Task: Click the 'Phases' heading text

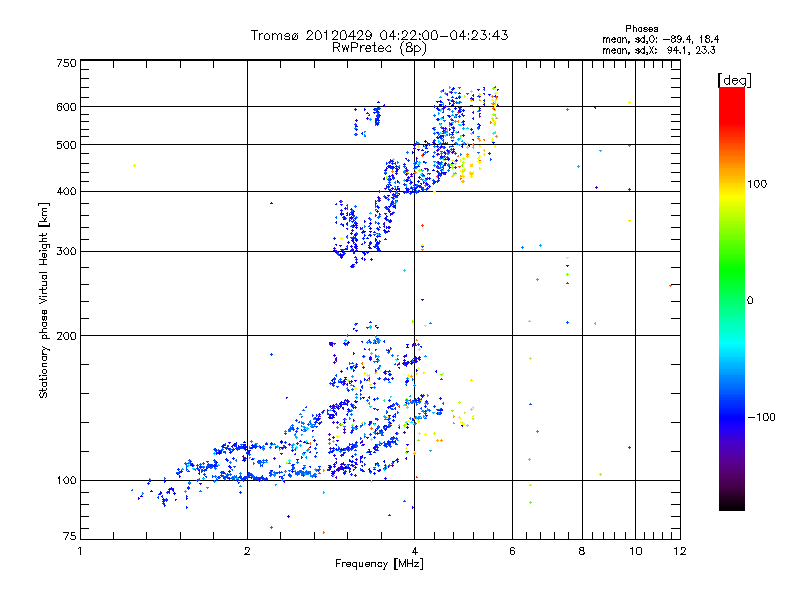Action: (641, 29)
